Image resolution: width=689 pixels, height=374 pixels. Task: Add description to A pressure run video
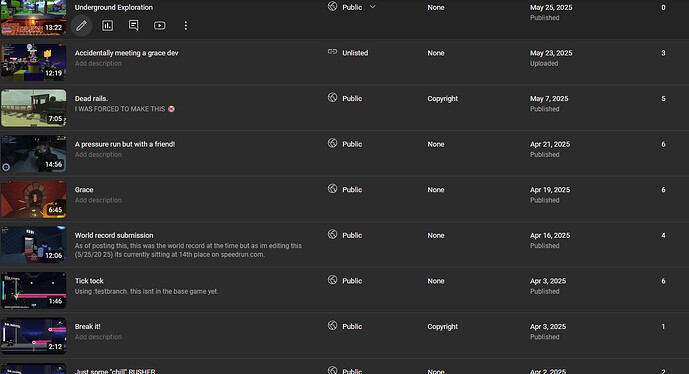98,155
